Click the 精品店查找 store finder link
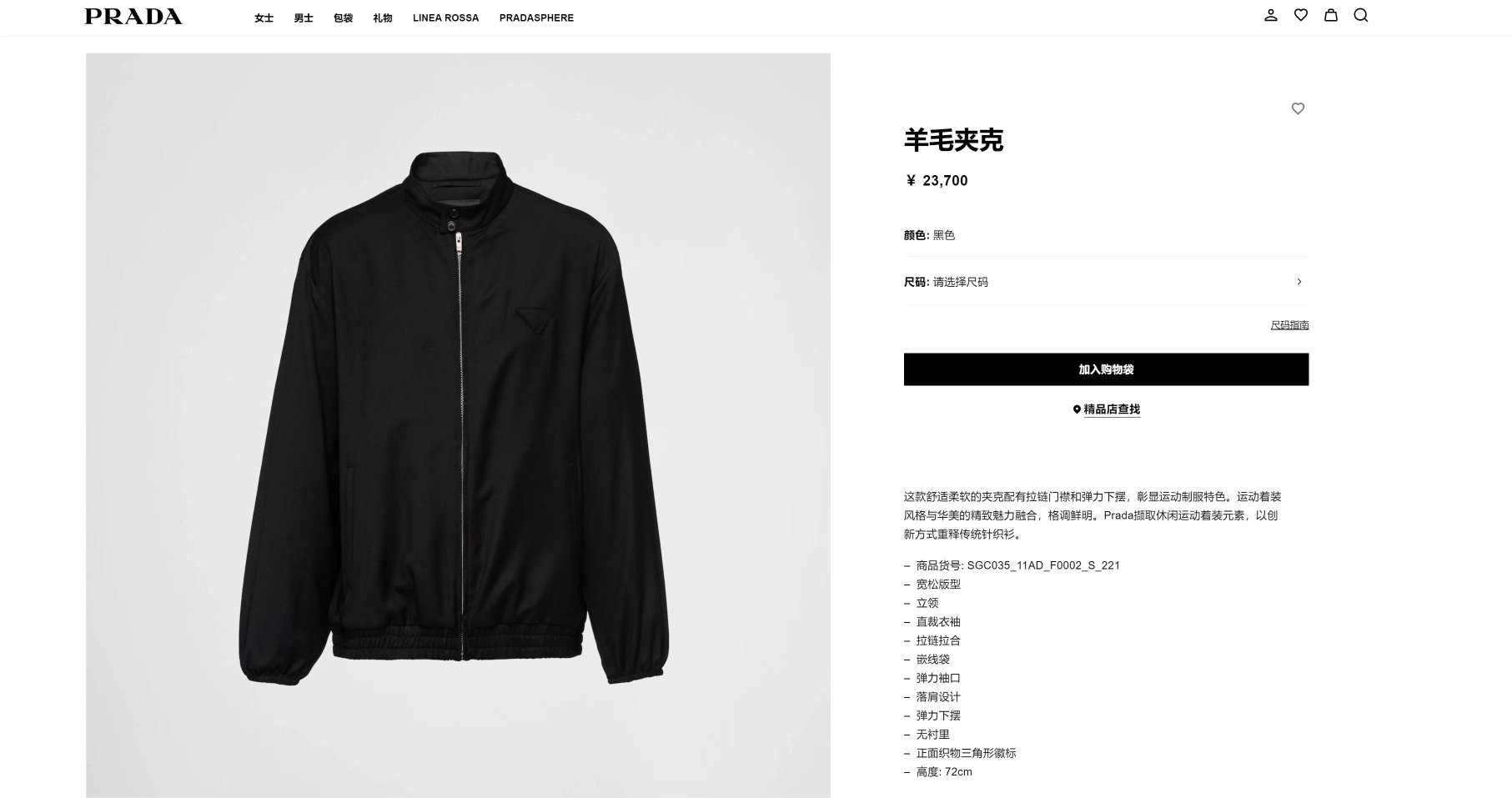1512x798 pixels. [1112, 409]
